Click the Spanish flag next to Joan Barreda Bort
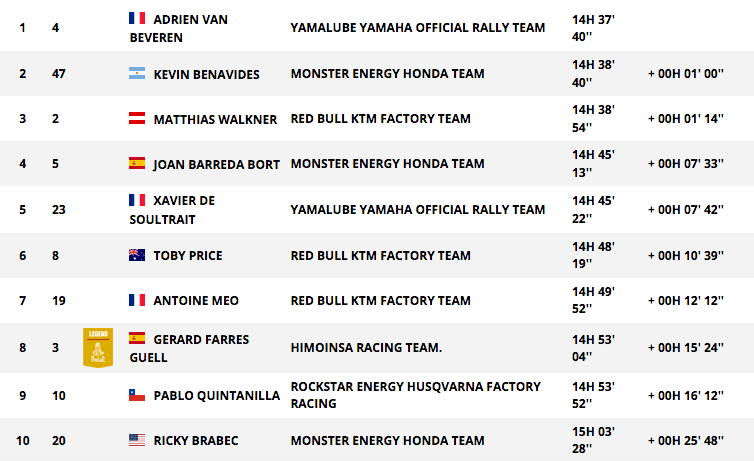The height and width of the screenshot is (461, 754). (137, 163)
